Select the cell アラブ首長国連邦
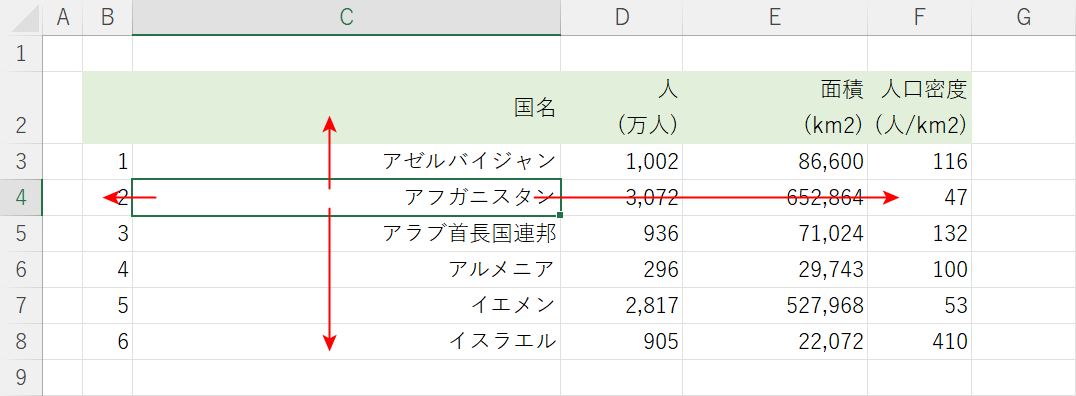This screenshot has height=396, width=1076. click(x=347, y=234)
